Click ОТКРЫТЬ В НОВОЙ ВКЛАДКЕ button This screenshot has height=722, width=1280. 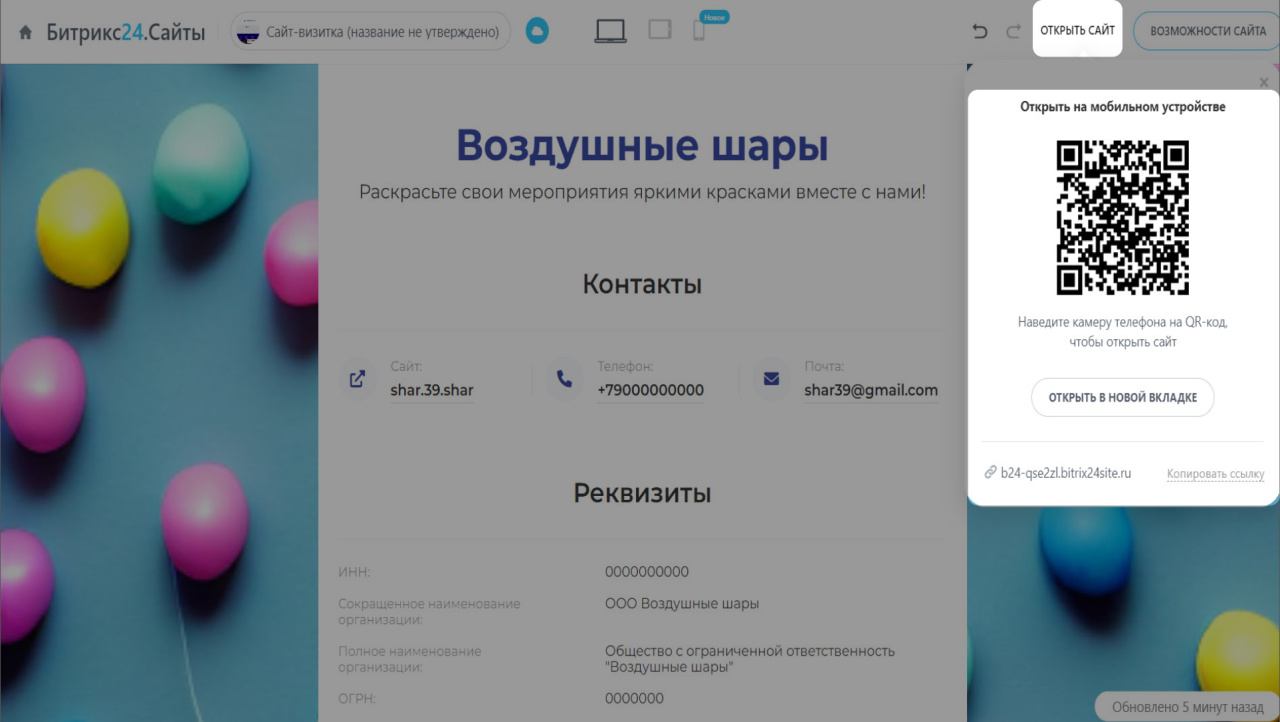pyautogui.click(x=1123, y=397)
